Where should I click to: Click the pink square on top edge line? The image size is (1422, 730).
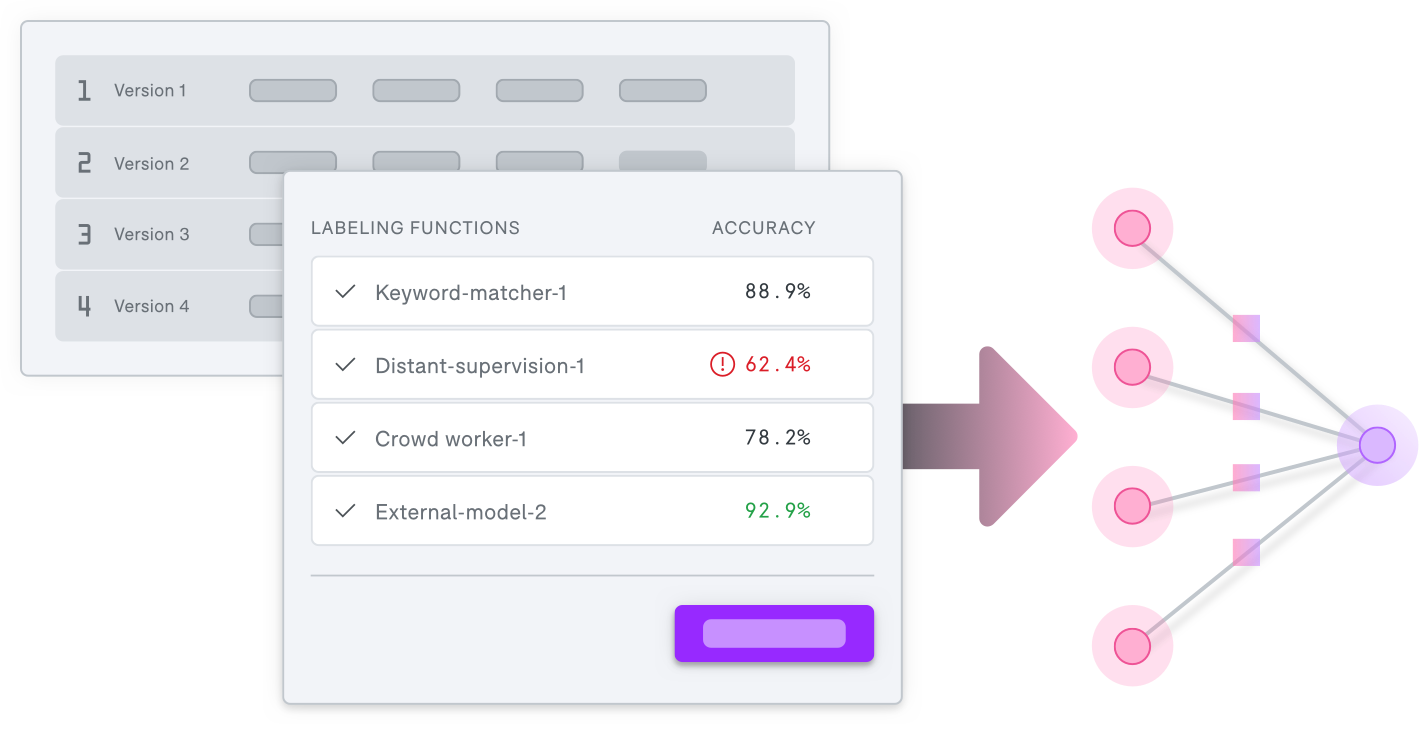1246,328
